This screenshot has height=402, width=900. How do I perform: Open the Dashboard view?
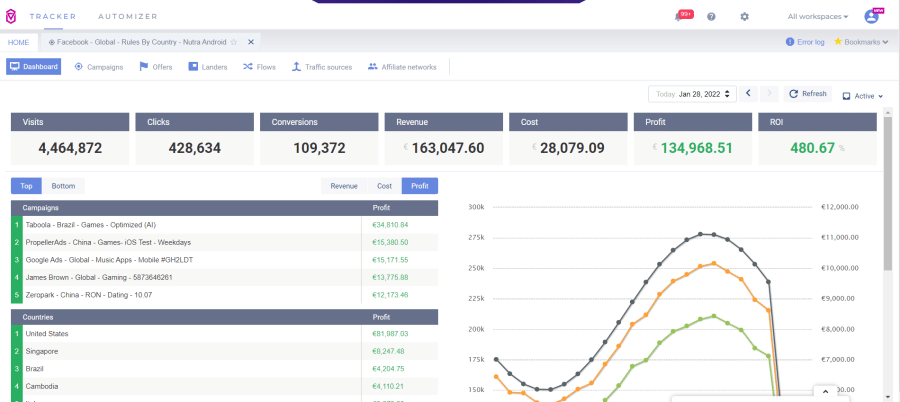click(x=34, y=67)
